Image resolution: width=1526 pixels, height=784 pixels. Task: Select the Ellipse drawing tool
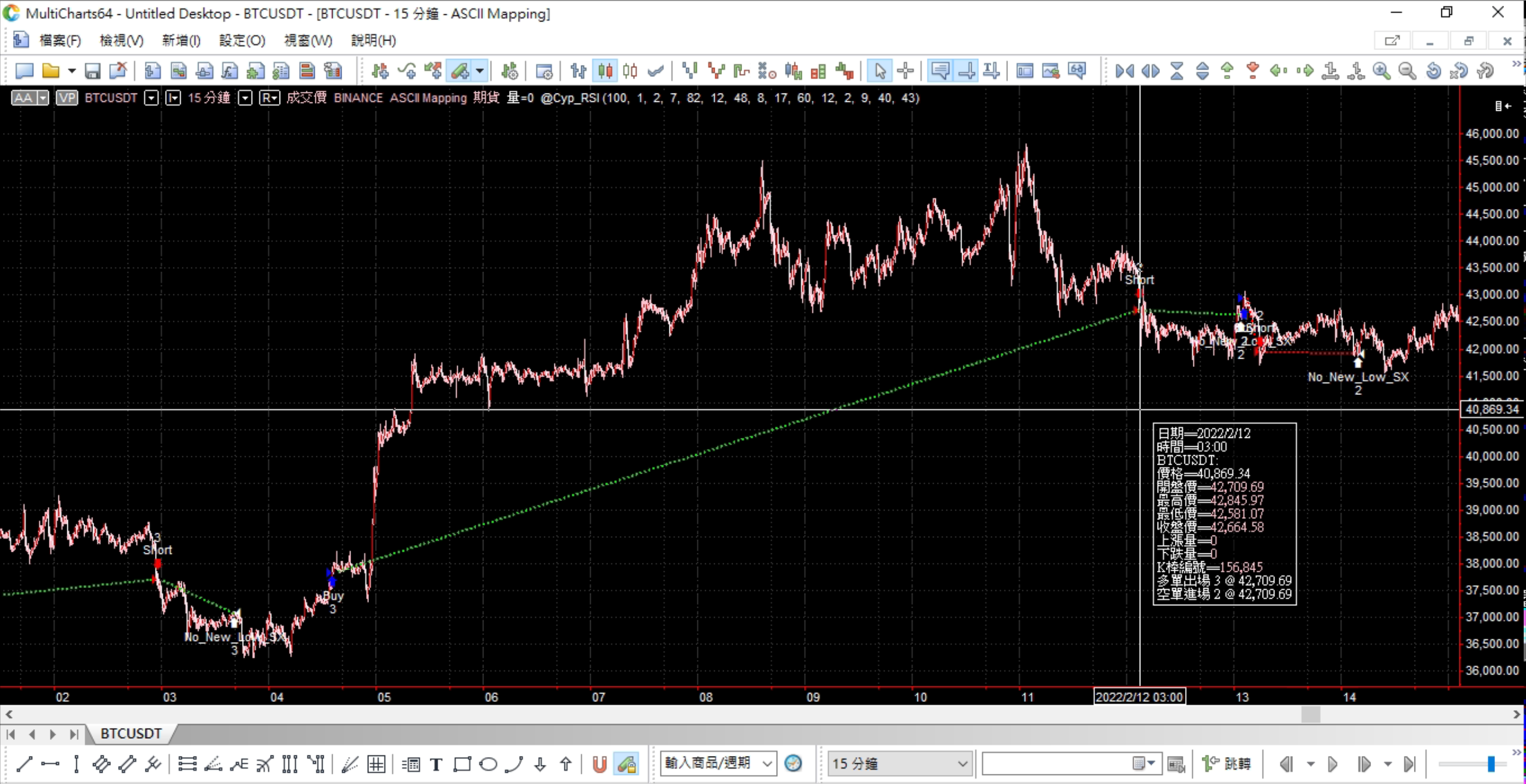click(x=488, y=764)
